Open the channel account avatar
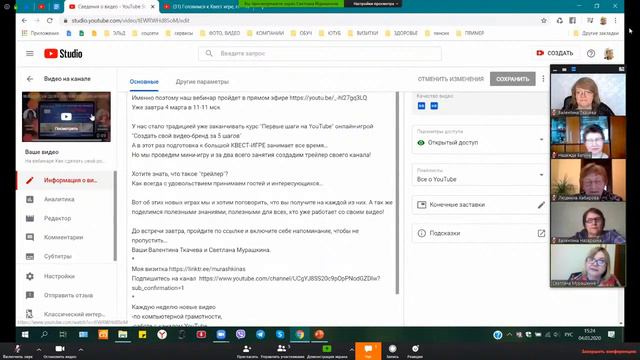Screen dimensions: 640x360 pyautogui.click(x=609, y=53)
